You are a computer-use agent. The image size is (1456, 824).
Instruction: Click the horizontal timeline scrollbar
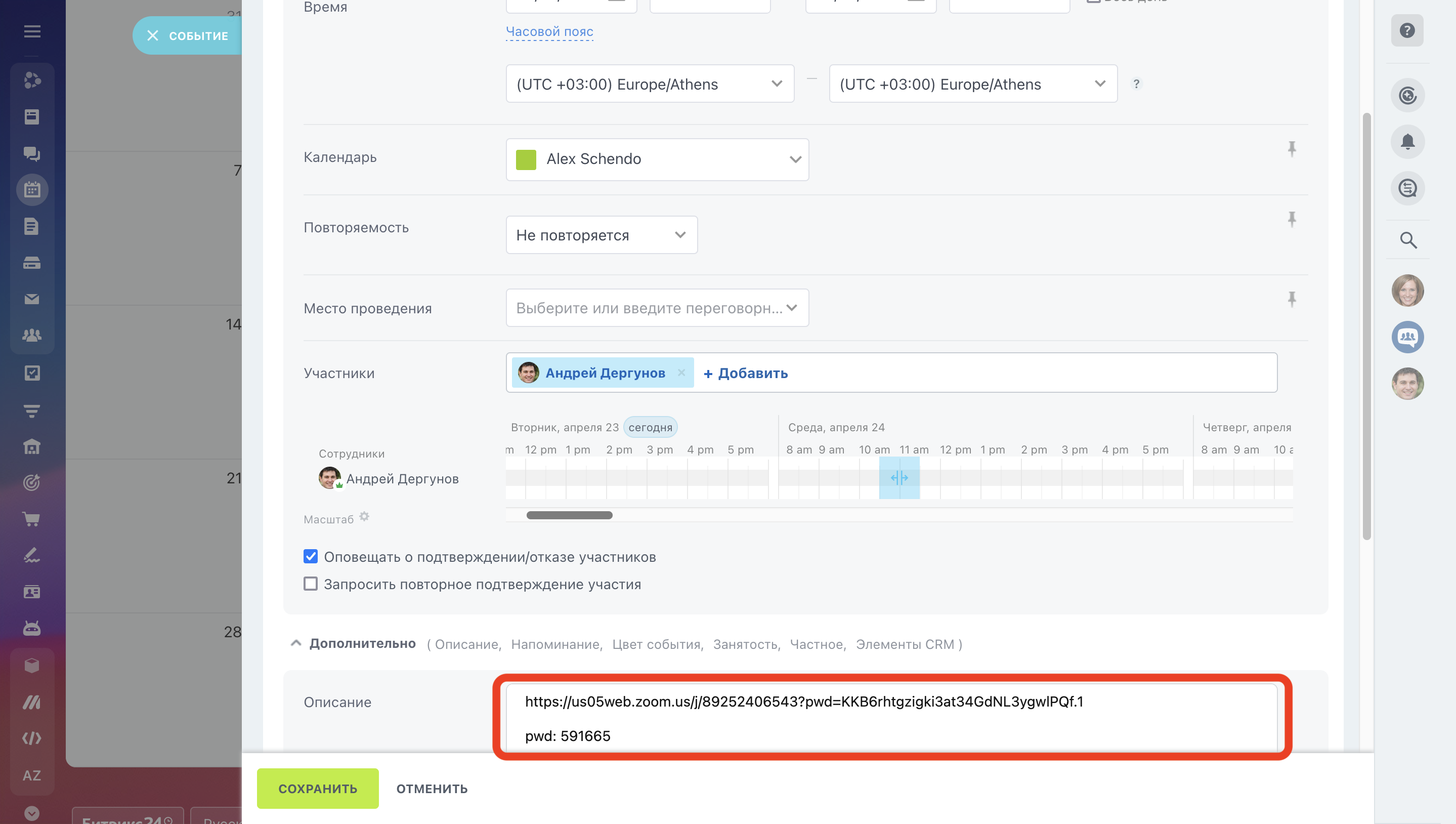pyautogui.click(x=569, y=515)
